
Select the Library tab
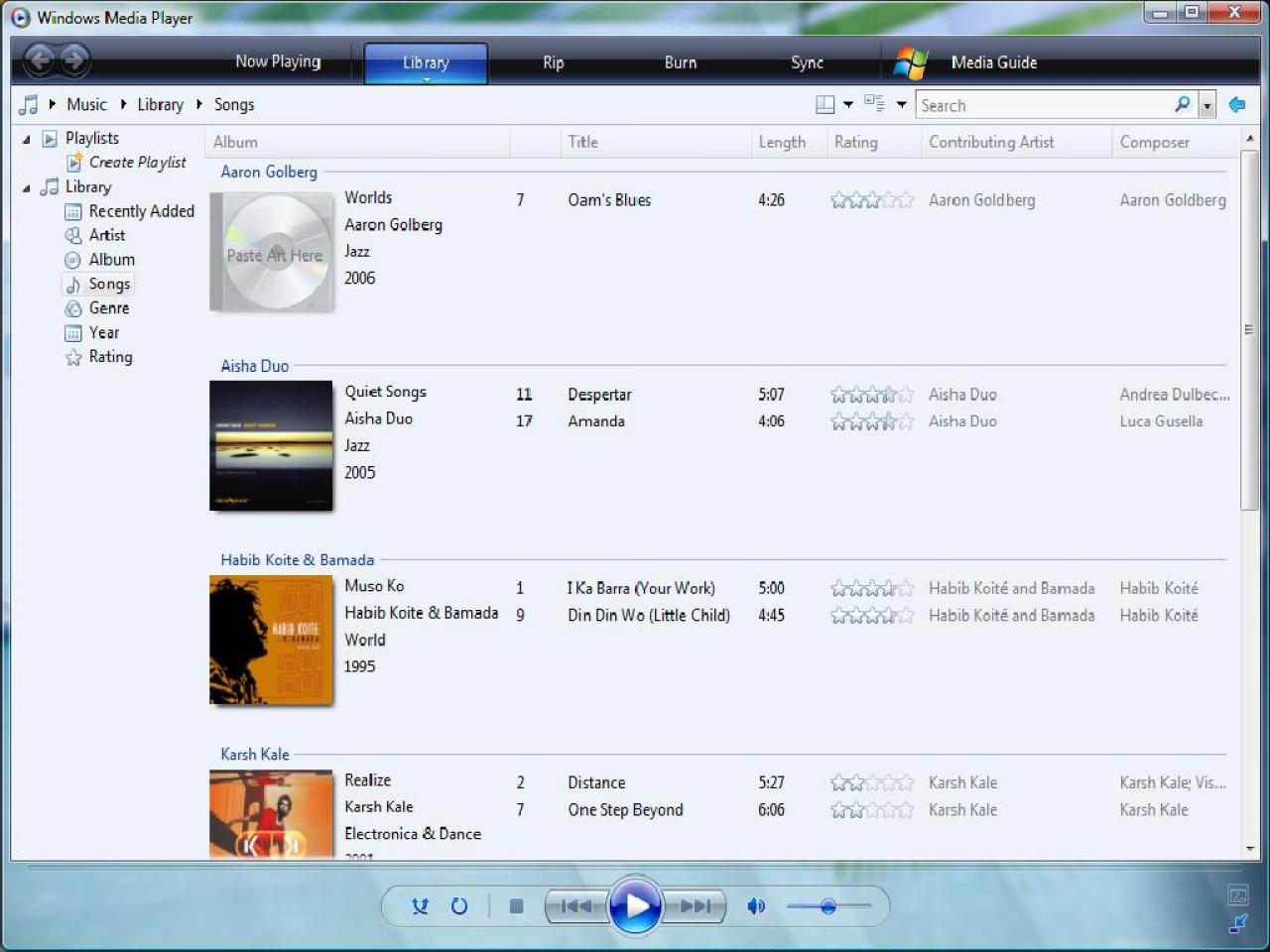pyautogui.click(x=426, y=62)
